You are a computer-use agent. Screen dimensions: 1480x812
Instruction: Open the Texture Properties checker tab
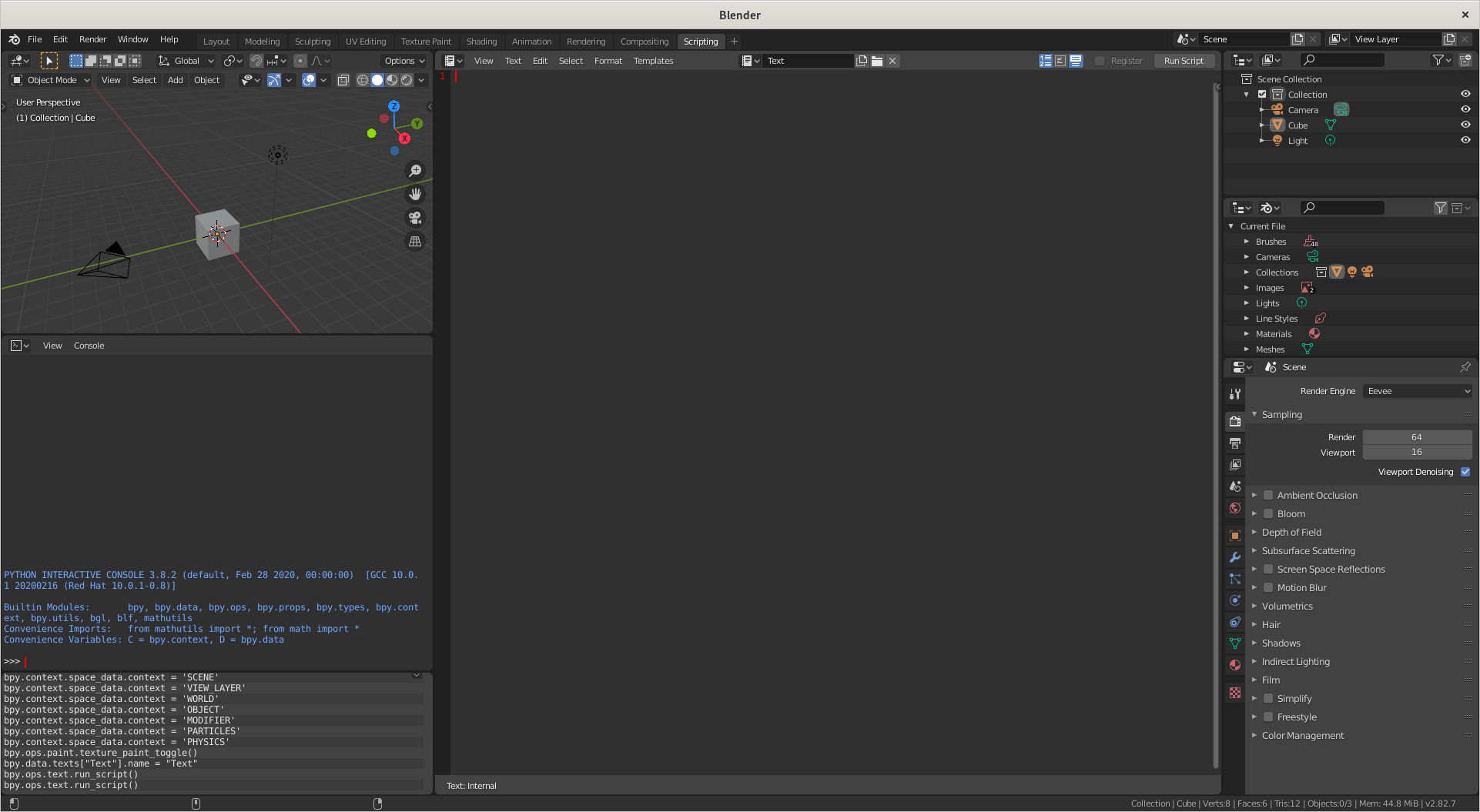[x=1234, y=692]
